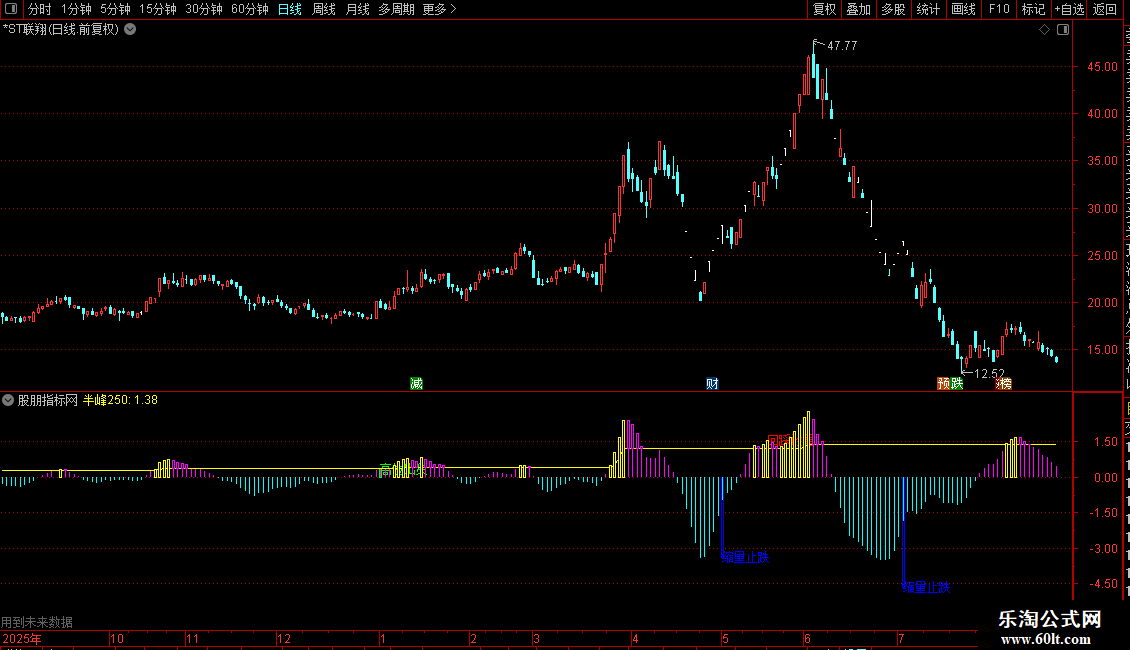The width and height of the screenshot is (1130, 650).
Task: Open the 画线 drawing tools
Action: (963, 9)
